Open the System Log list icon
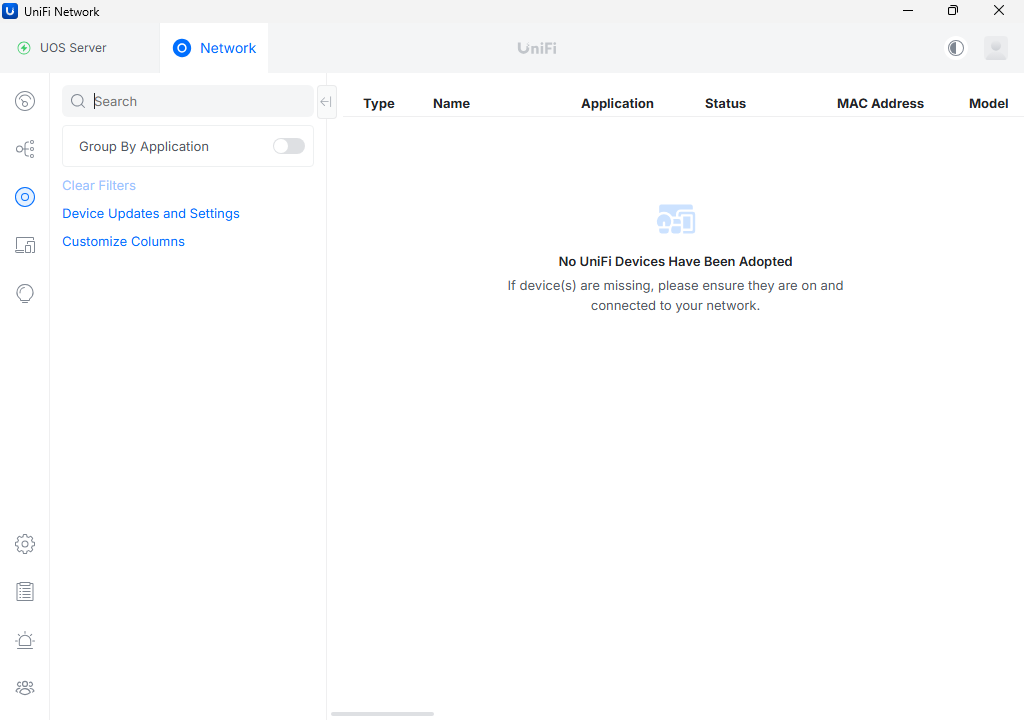The width and height of the screenshot is (1024, 720). [x=25, y=592]
